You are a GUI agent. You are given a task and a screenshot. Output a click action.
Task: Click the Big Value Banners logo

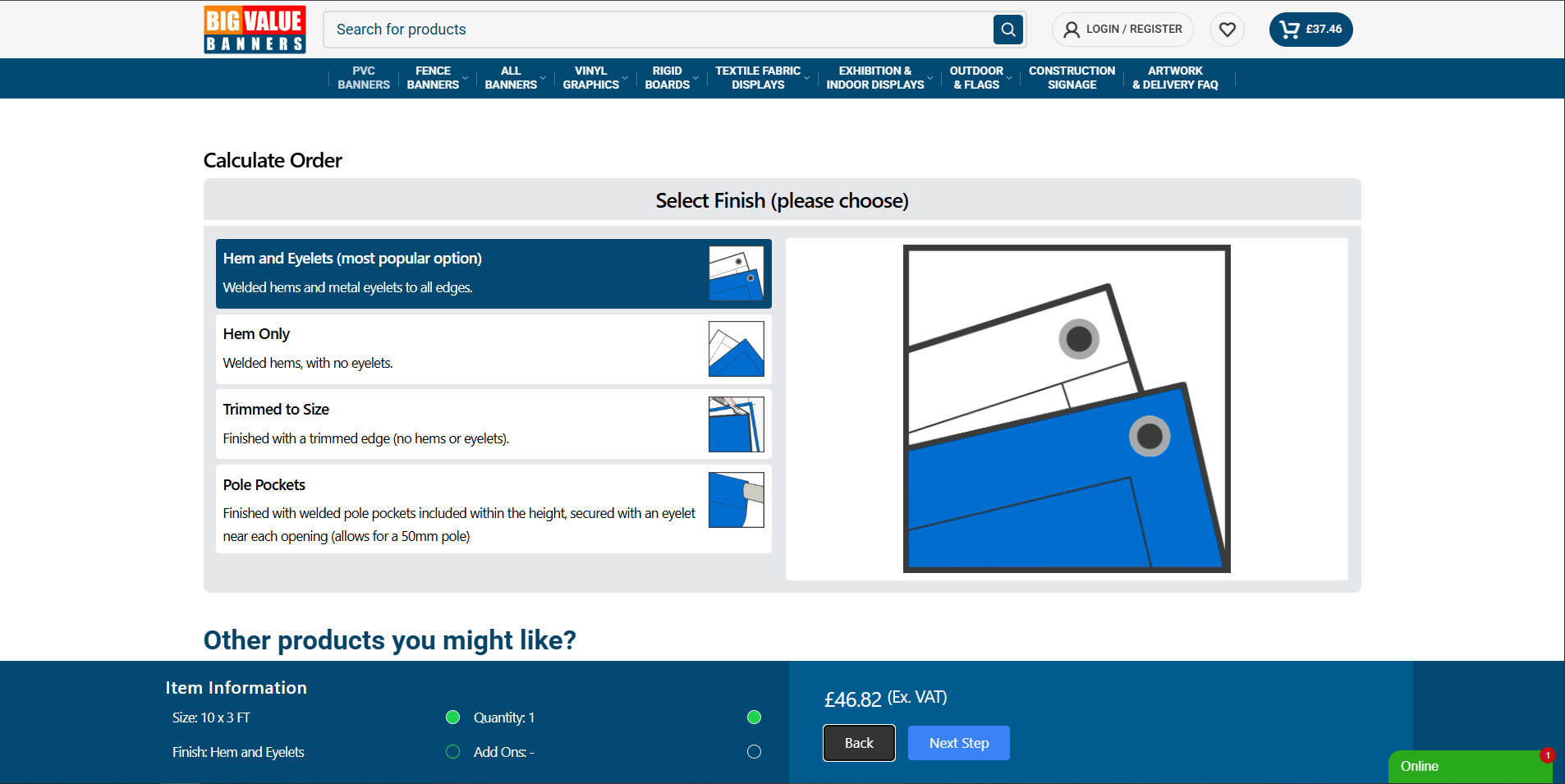click(x=255, y=30)
